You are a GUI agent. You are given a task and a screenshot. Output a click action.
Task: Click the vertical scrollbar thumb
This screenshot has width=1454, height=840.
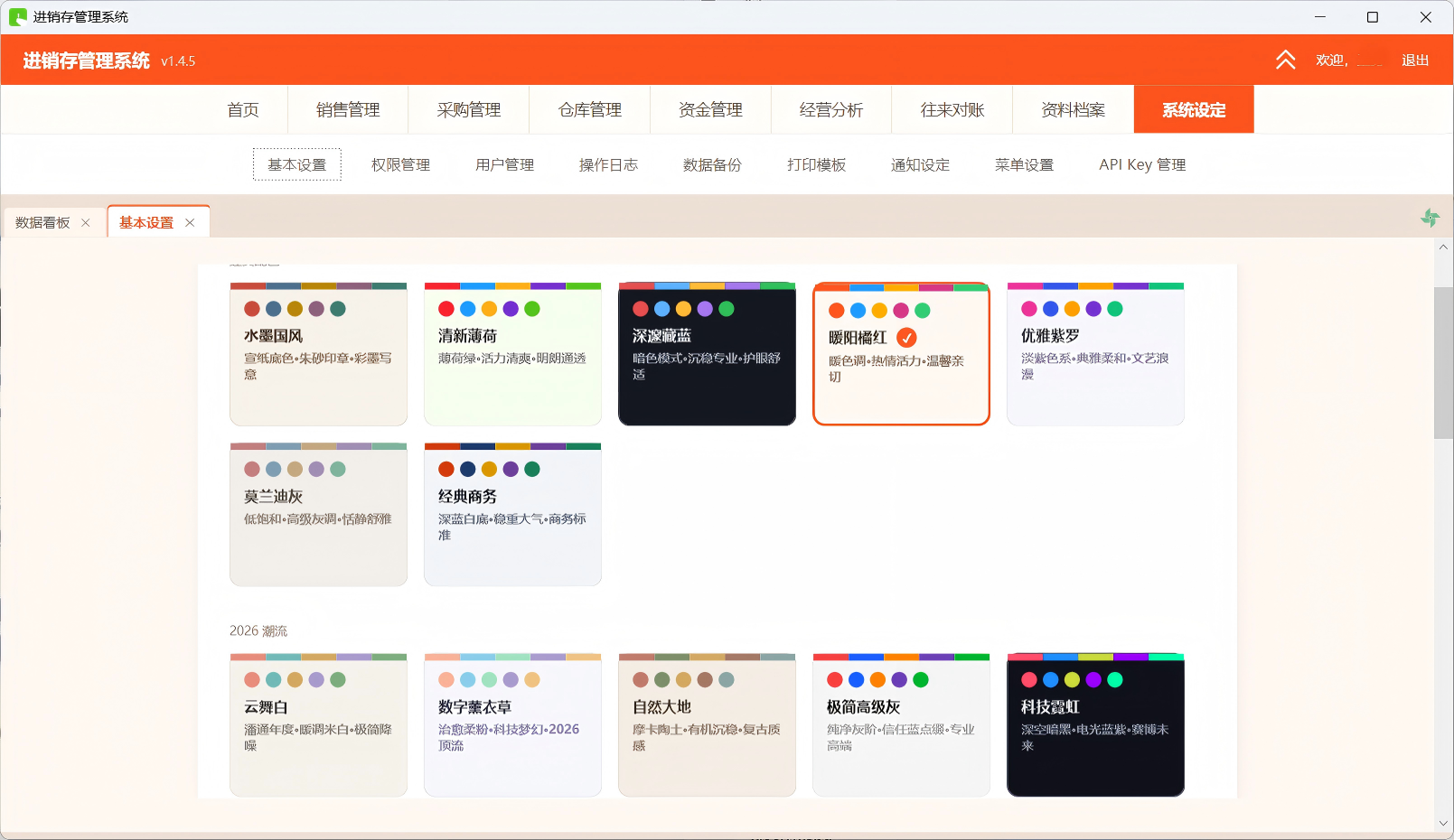1443,363
